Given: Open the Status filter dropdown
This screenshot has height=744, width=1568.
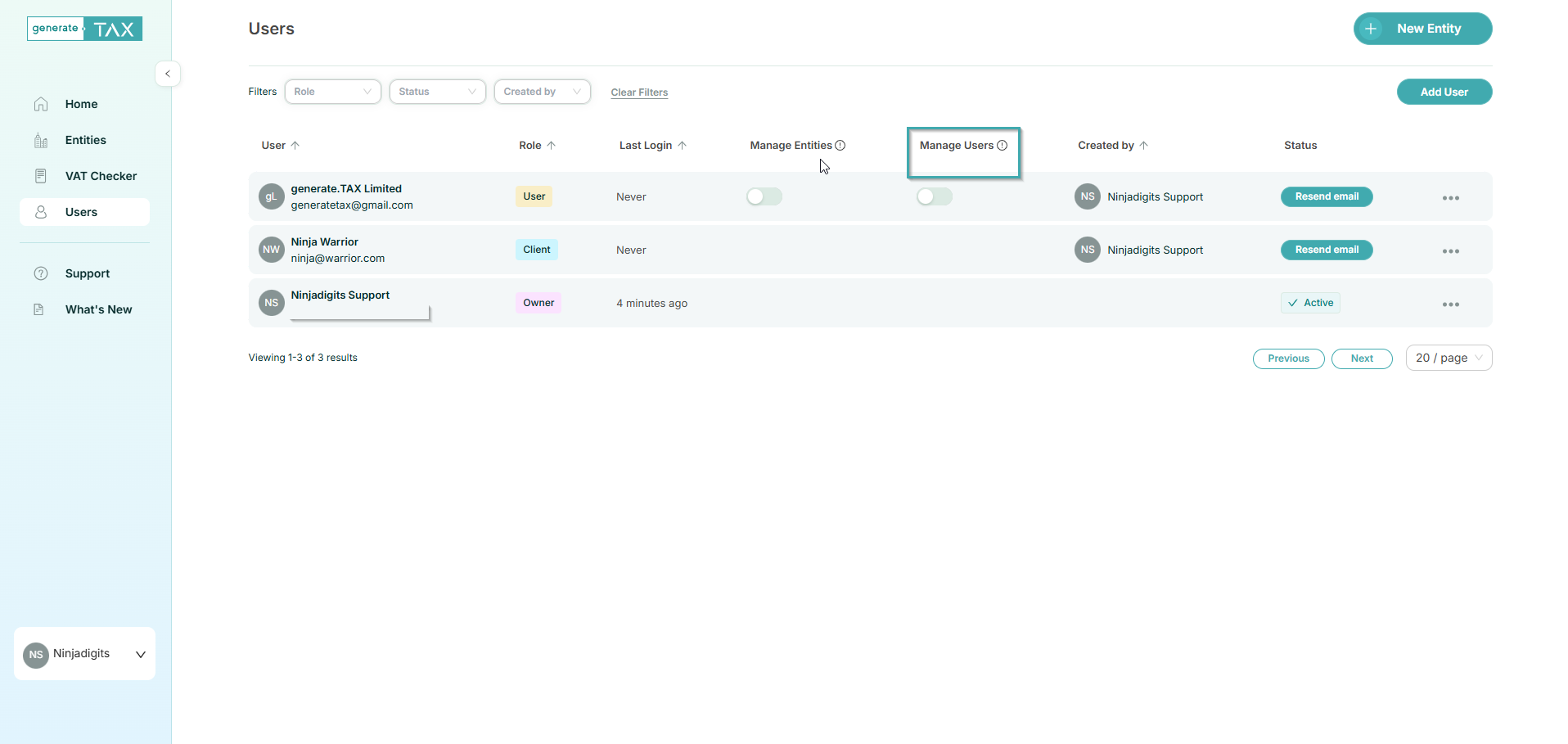Looking at the screenshot, I should point(437,92).
